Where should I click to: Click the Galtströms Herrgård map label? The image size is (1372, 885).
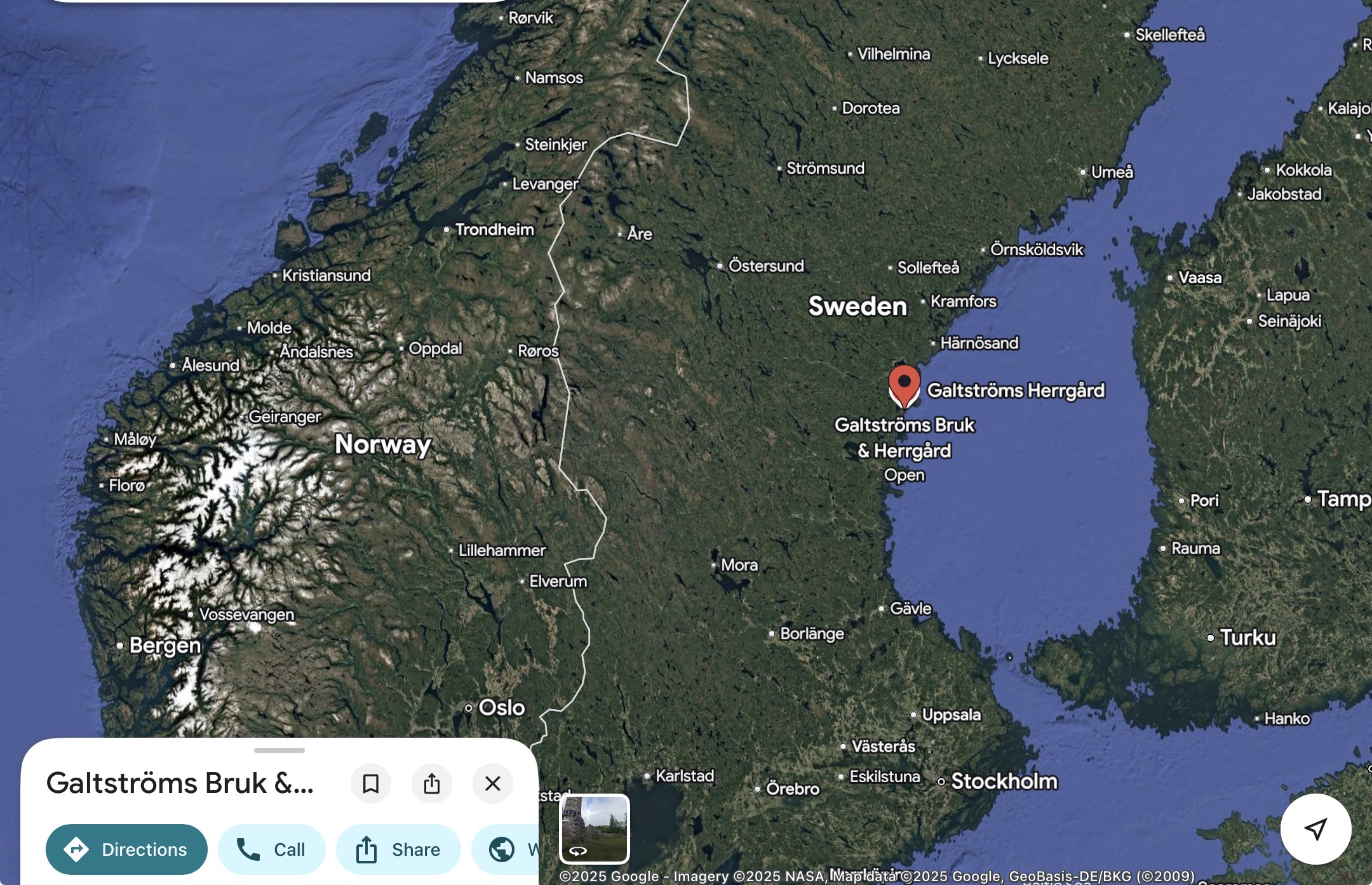pyautogui.click(x=1016, y=390)
